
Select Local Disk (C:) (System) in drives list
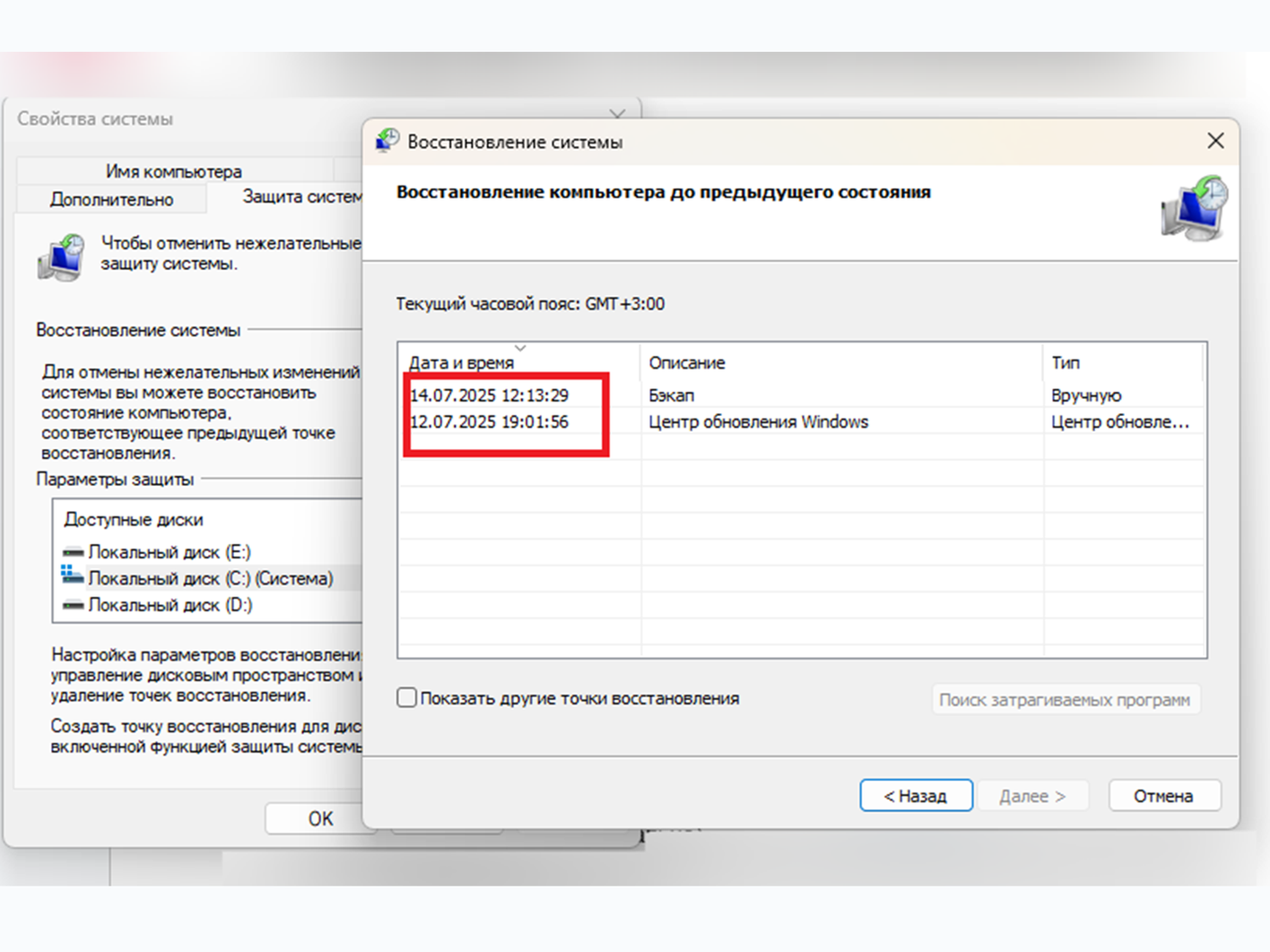210,579
